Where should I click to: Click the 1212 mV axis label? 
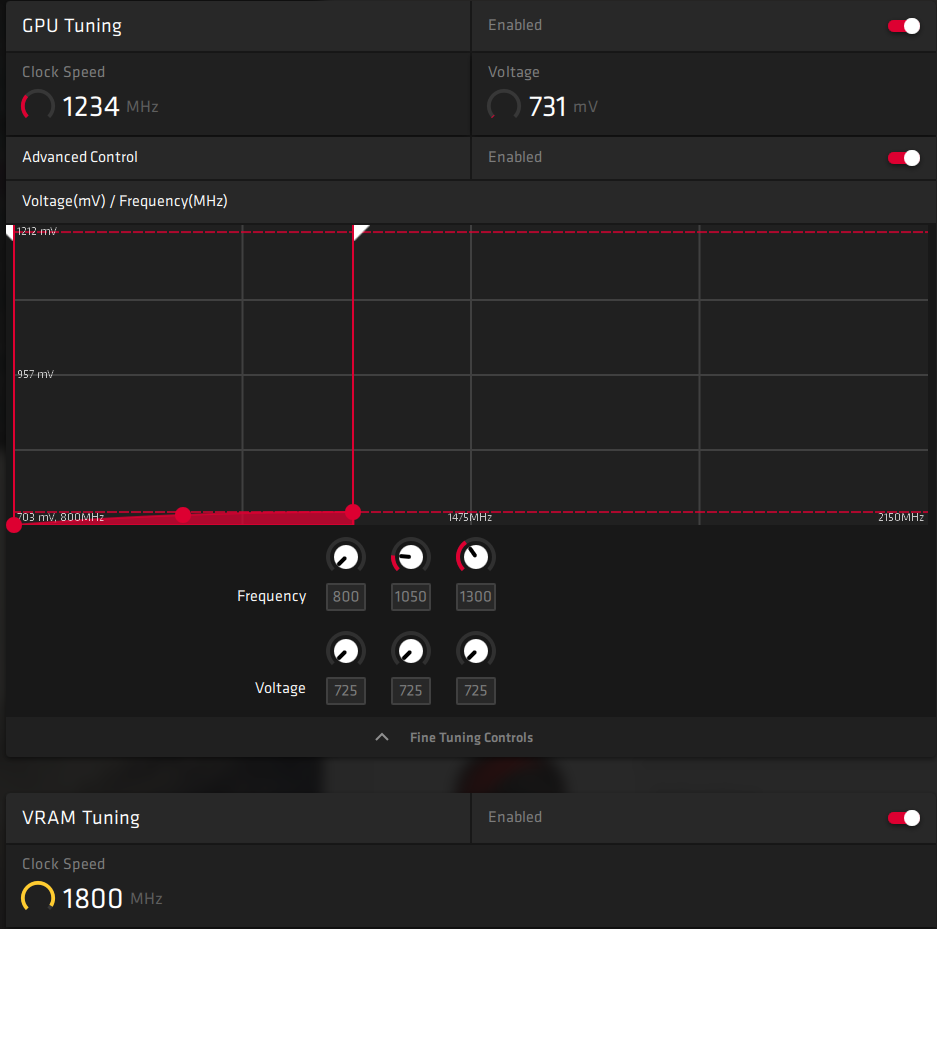[x=37, y=232]
